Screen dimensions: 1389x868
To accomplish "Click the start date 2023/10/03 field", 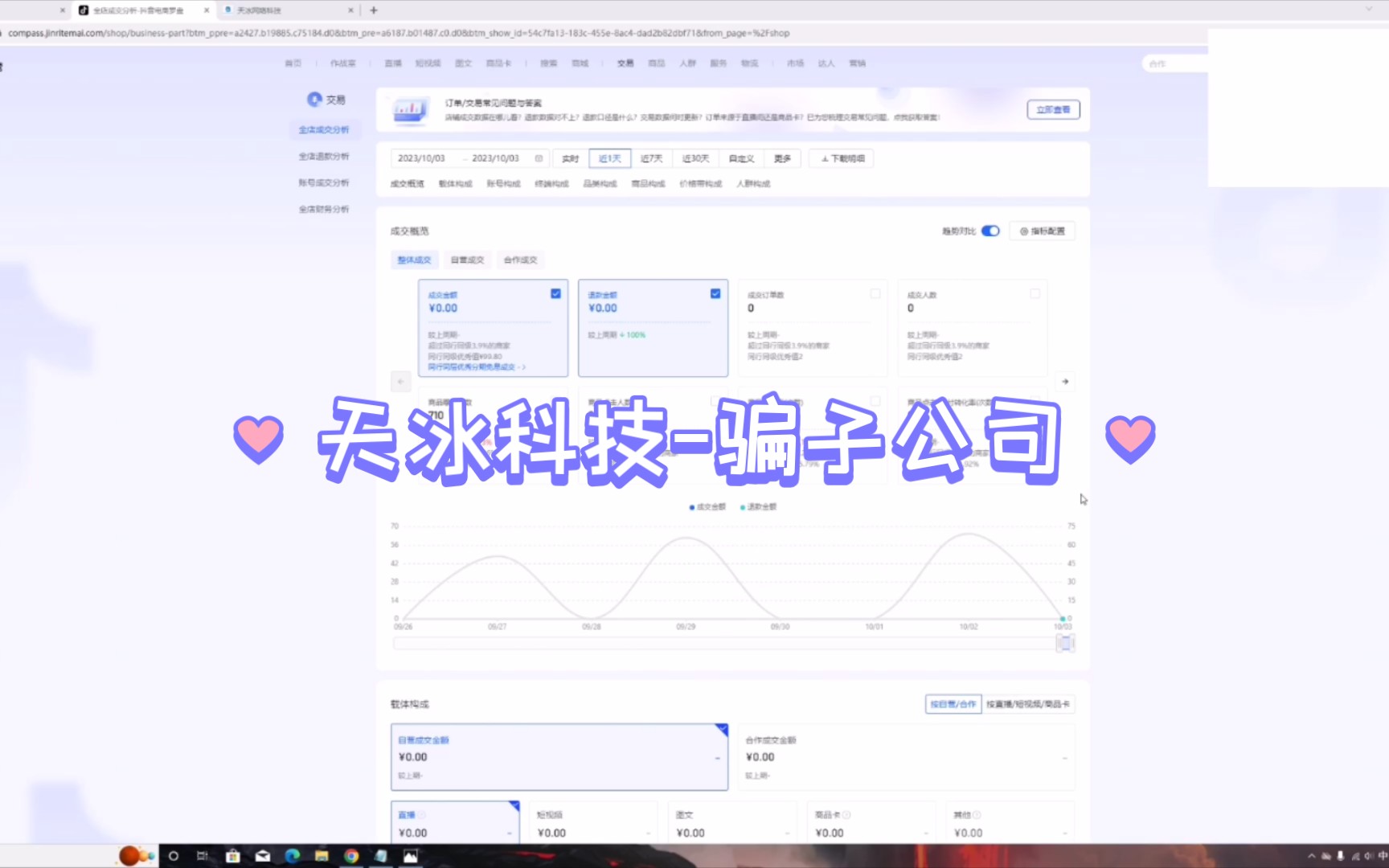I will coord(421,158).
